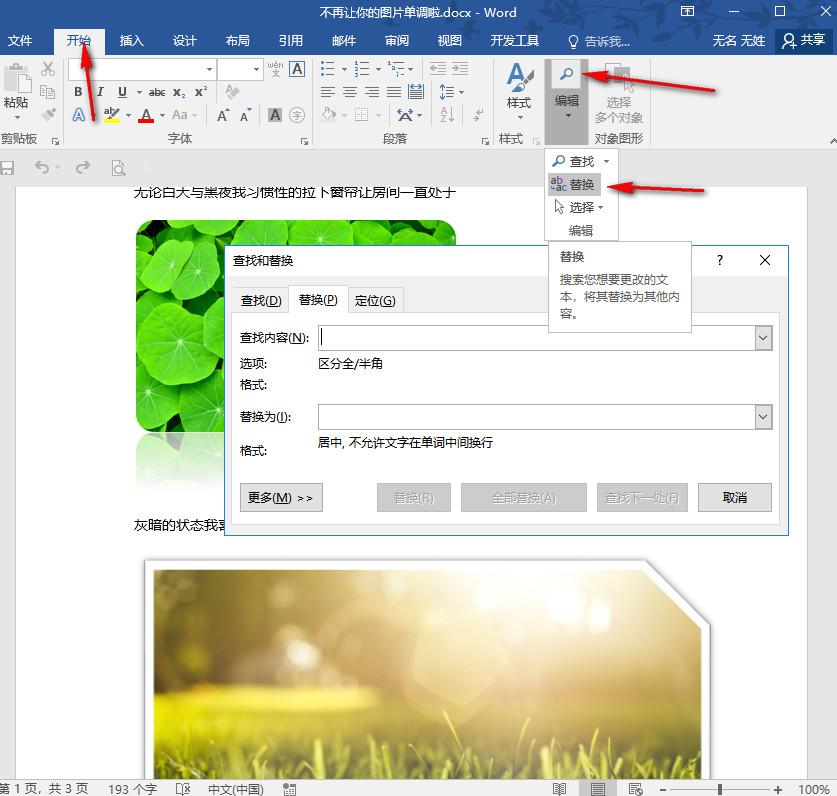Click the shading paint bucket icon
The width and height of the screenshot is (837, 796).
pyautogui.click(x=329, y=115)
